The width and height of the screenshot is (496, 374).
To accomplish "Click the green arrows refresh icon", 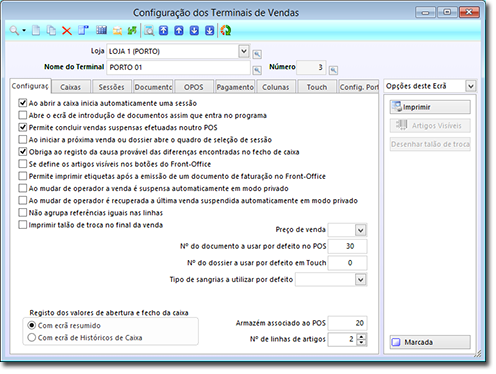I will pos(132,31).
